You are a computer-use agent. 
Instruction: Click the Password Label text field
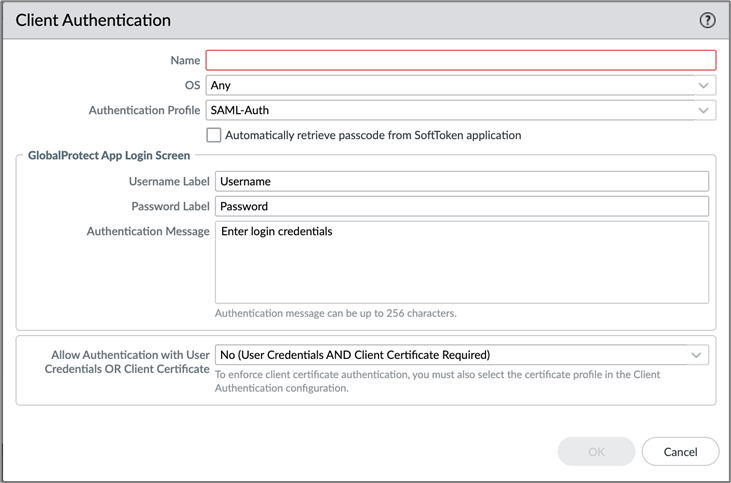[461, 206]
